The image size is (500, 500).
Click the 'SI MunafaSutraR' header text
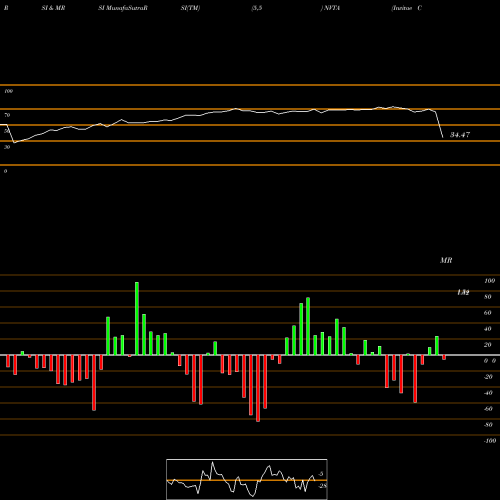point(123,8)
